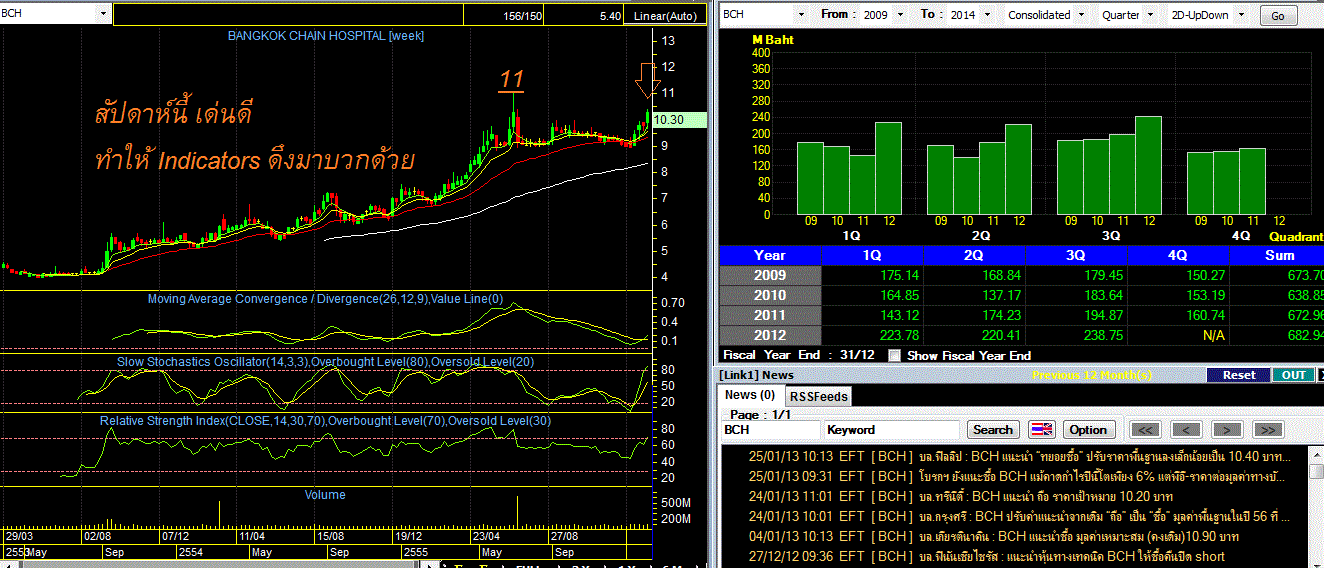Switch to the RSSFeeds tab
Image resolution: width=1324 pixels, height=568 pixels.
817,396
